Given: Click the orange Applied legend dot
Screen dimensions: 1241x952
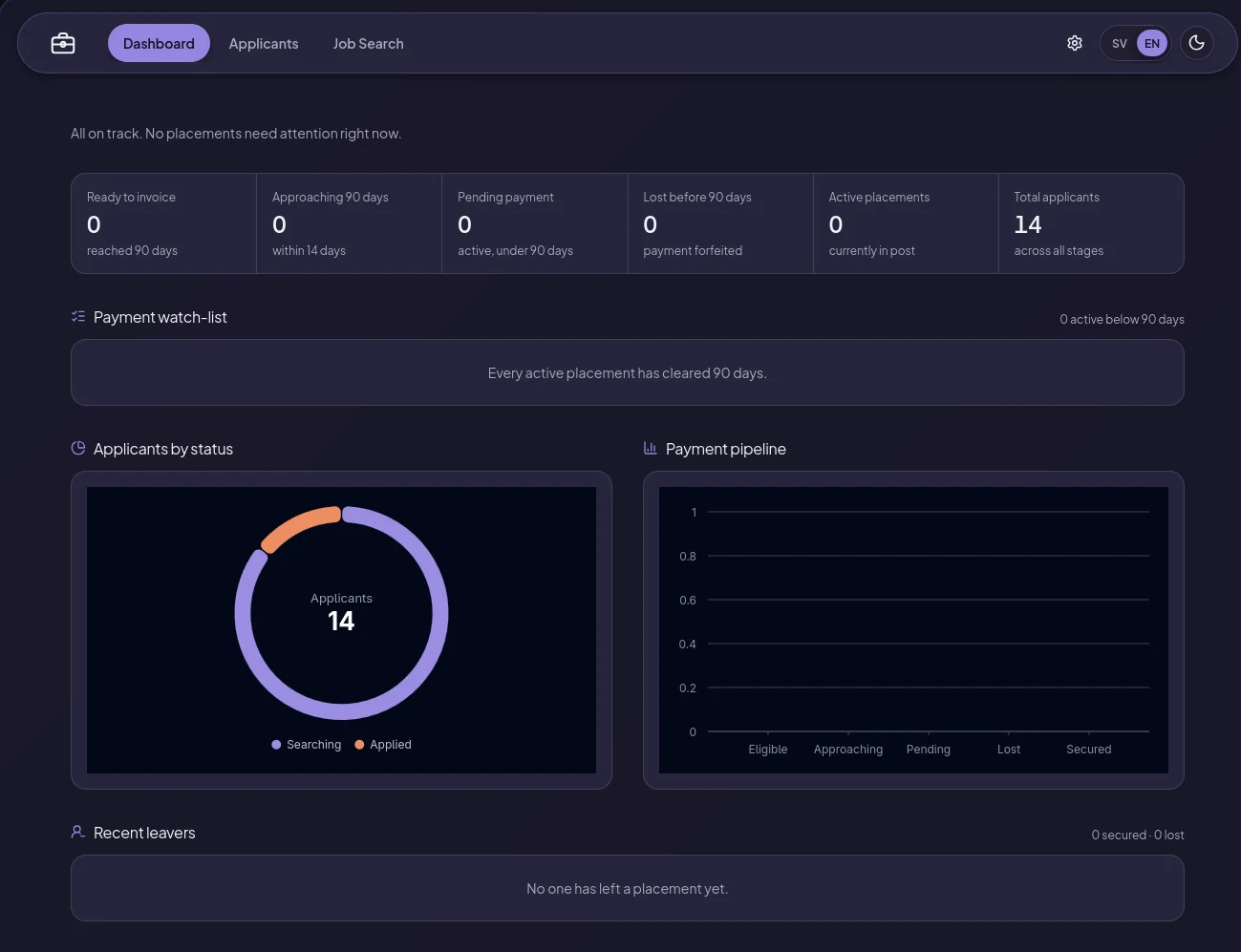Looking at the screenshot, I should (359, 745).
